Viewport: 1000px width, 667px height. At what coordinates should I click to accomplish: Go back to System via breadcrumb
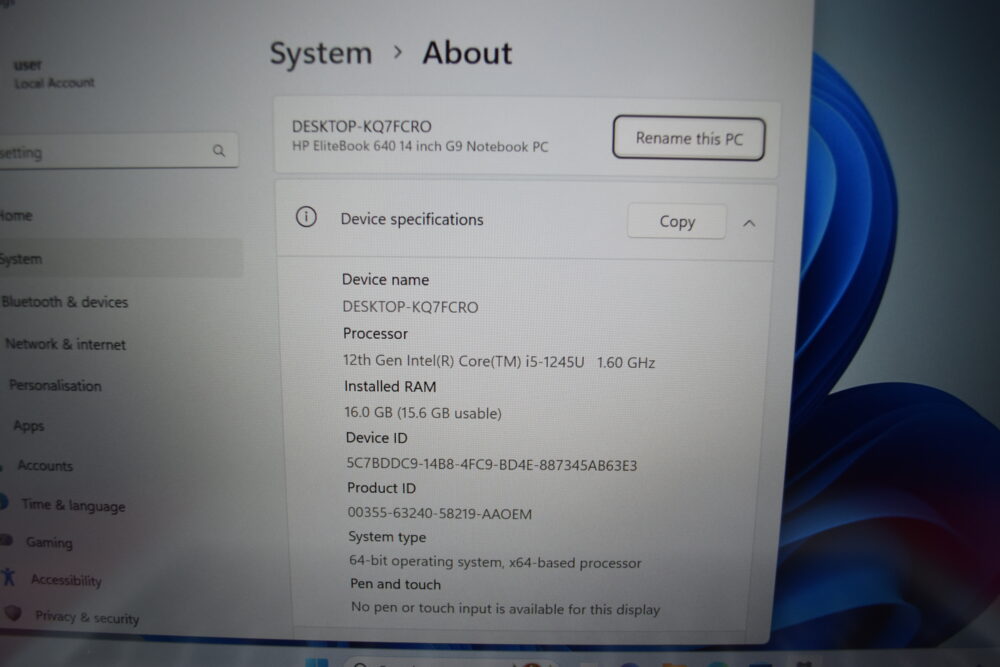(321, 53)
